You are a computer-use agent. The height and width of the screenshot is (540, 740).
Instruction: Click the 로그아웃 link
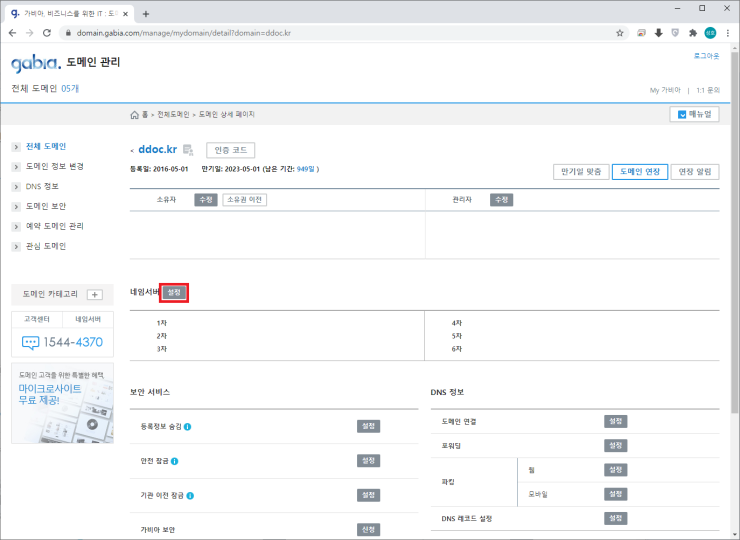click(706, 56)
